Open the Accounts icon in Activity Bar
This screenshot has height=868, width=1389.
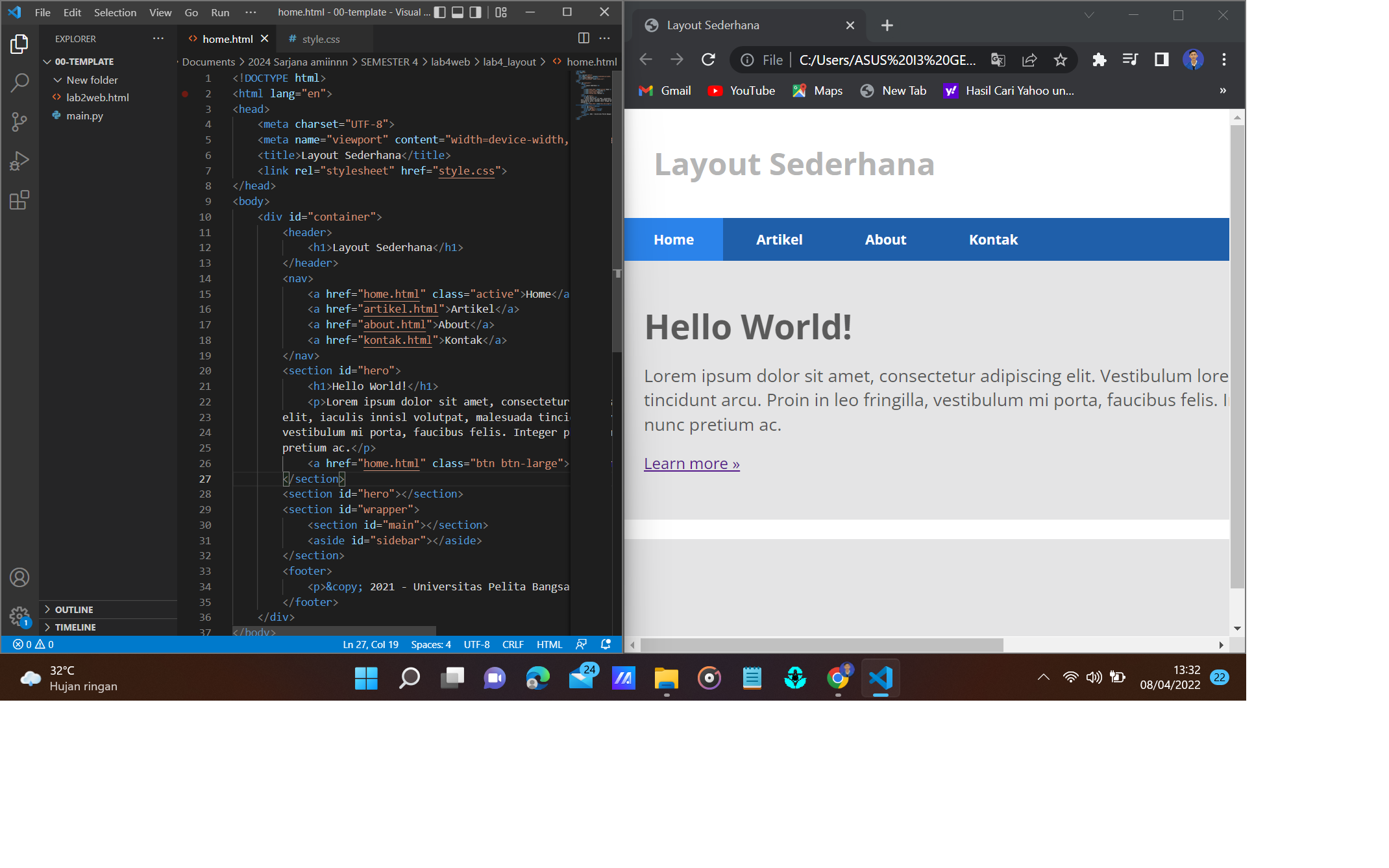(x=19, y=577)
